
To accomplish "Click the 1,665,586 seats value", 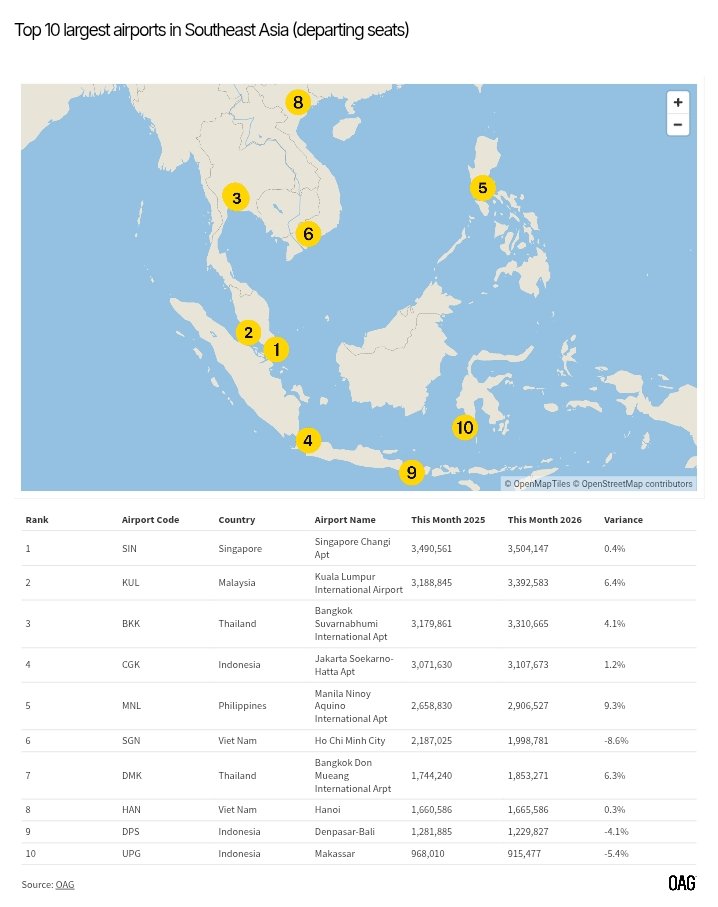I will (528, 810).
